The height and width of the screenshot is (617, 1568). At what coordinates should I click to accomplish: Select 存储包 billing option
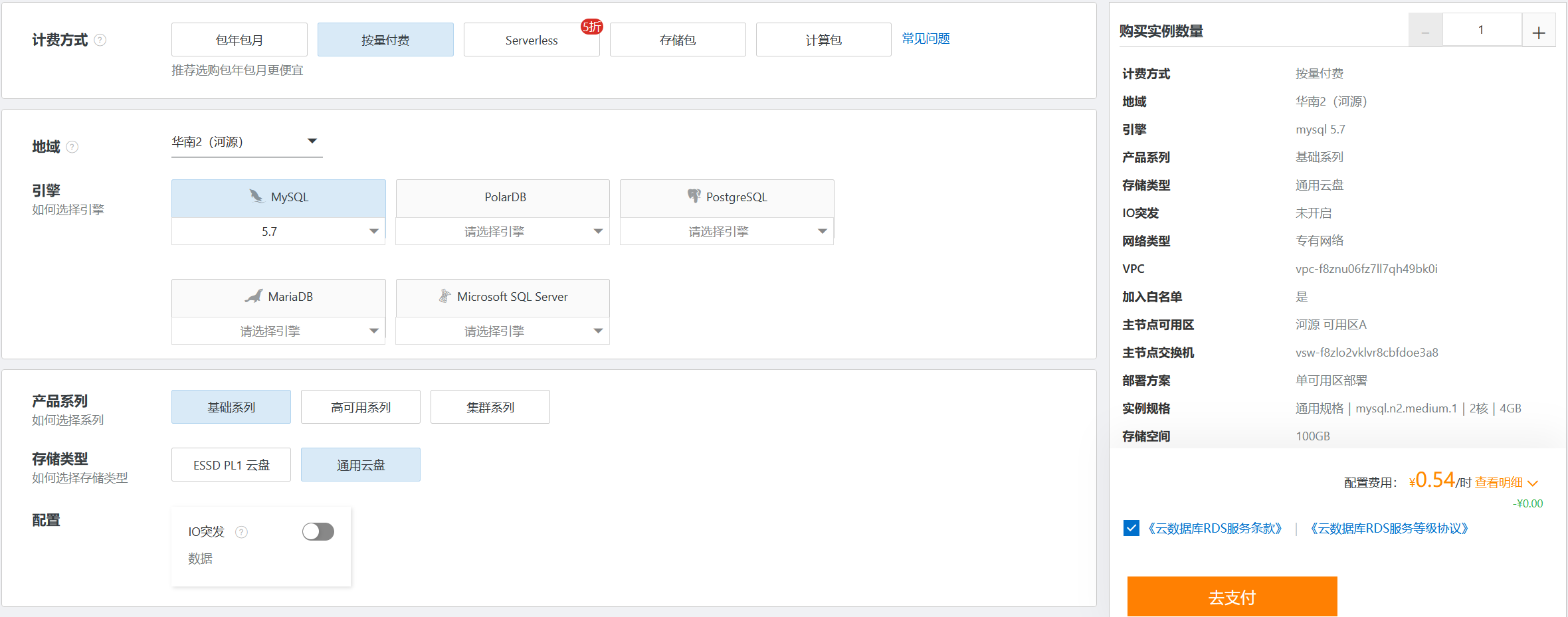678,40
